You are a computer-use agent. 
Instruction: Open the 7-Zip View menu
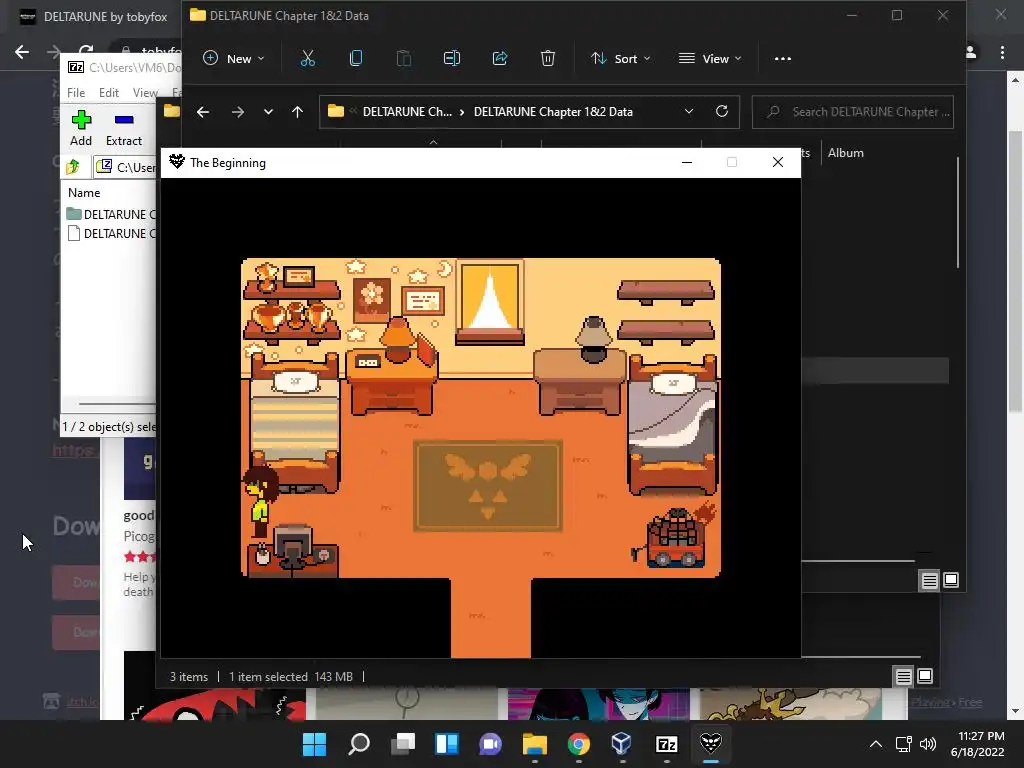point(145,93)
